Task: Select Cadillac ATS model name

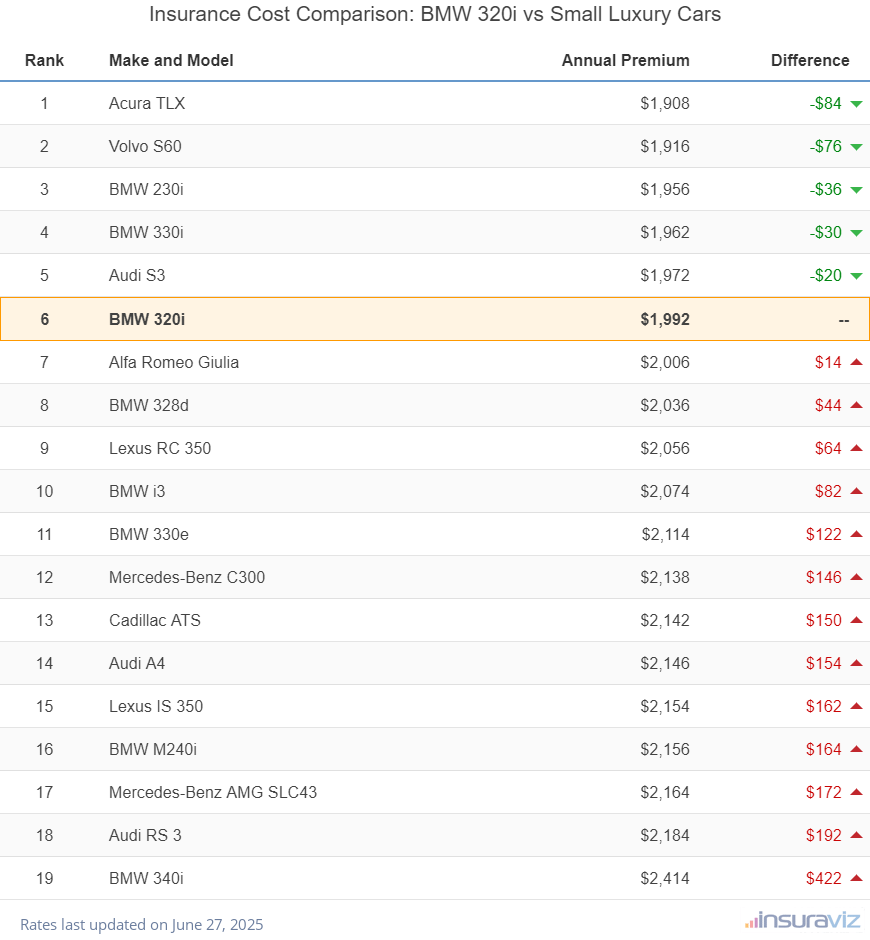Action: tap(155, 620)
